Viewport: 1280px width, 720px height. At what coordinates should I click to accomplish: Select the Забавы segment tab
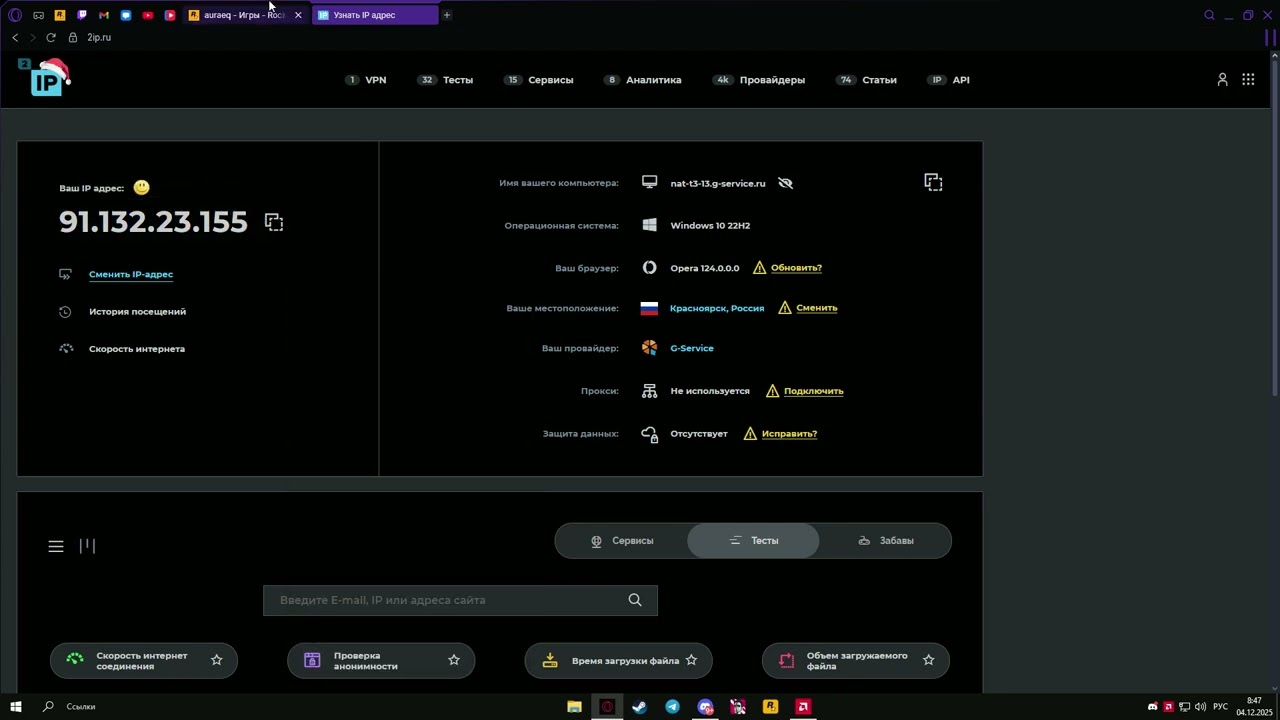pos(886,541)
